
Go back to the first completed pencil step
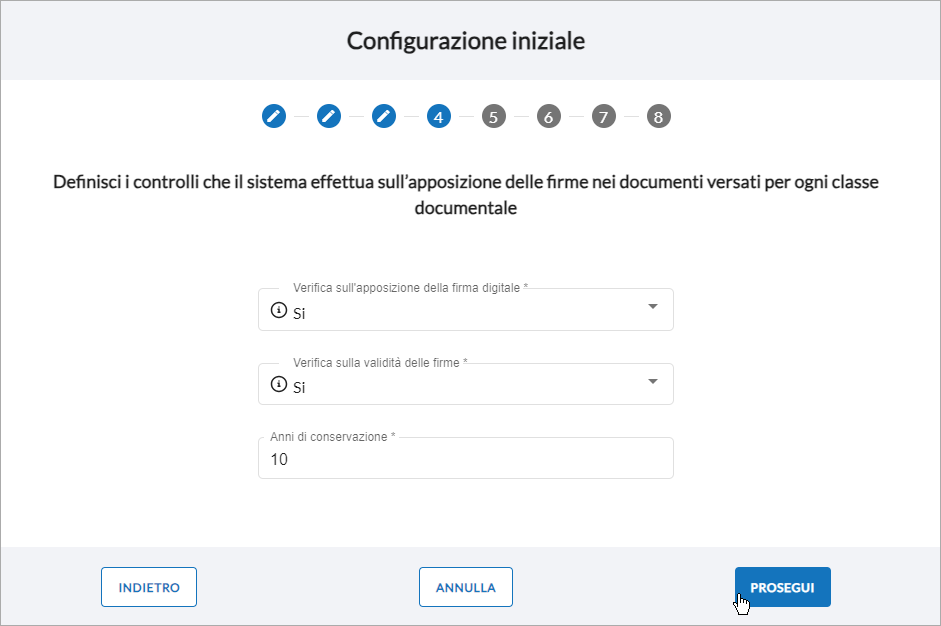[x=274, y=116]
